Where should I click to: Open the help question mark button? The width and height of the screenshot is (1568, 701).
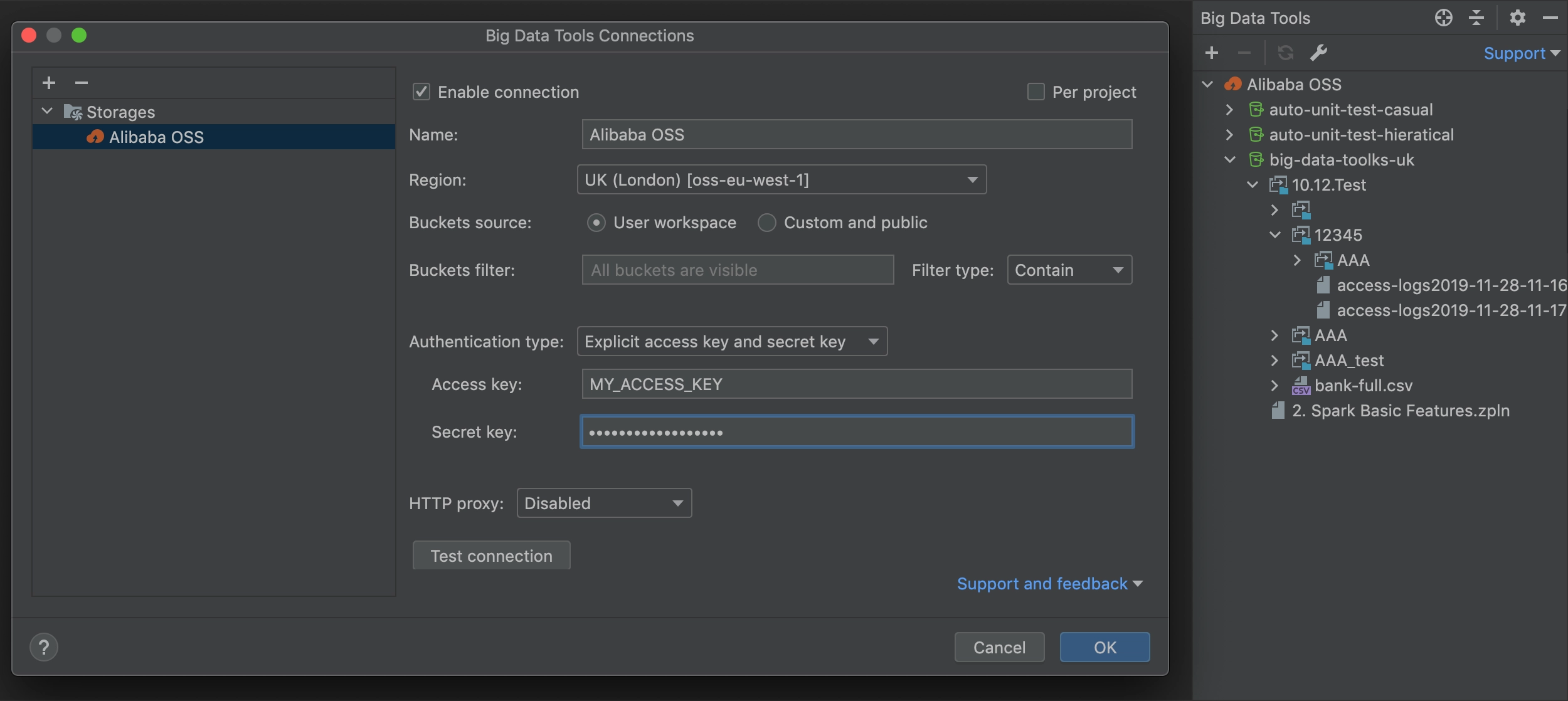point(44,647)
